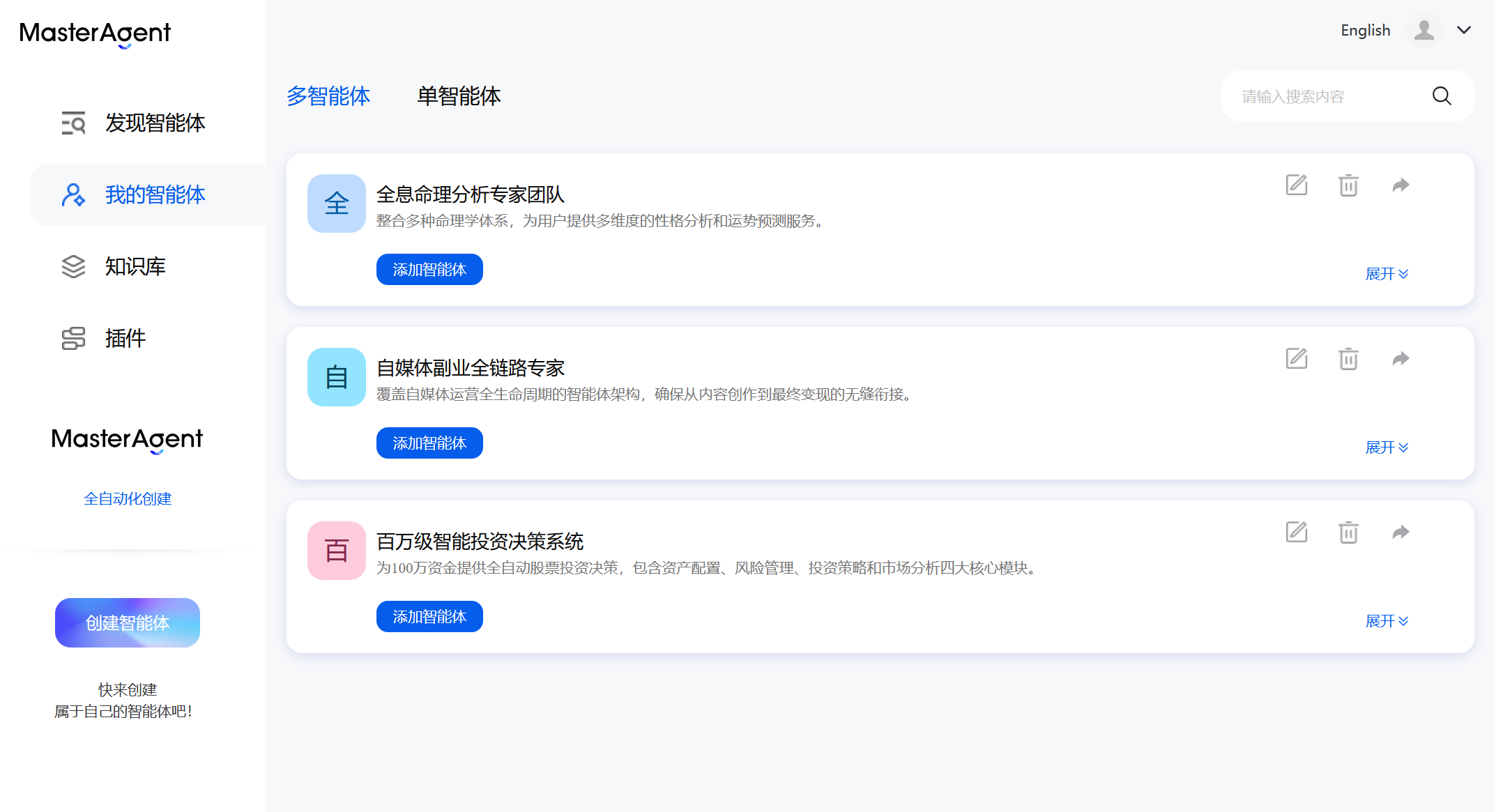Image resolution: width=1494 pixels, height=812 pixels.
Task: Click the 发现智能体 sidebar icon
Action: (73, 123)
